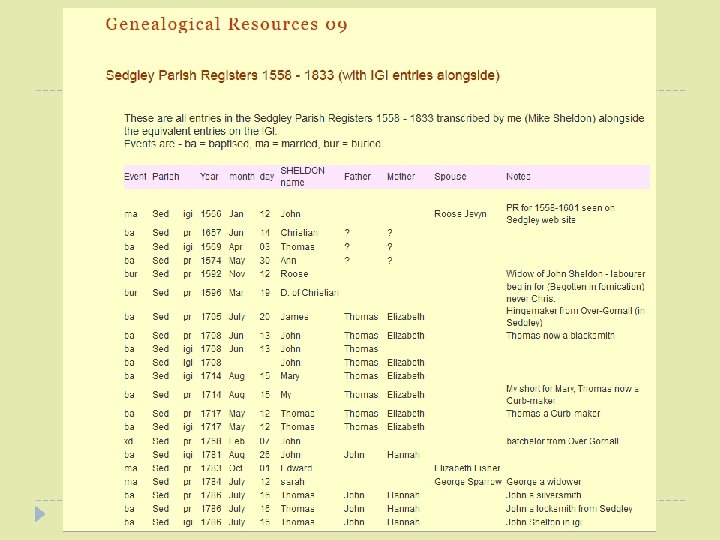Click the name 'Roose' in 1592 burial row
The height and width of the screenshot is (540, 720).
tap(294, 274)
